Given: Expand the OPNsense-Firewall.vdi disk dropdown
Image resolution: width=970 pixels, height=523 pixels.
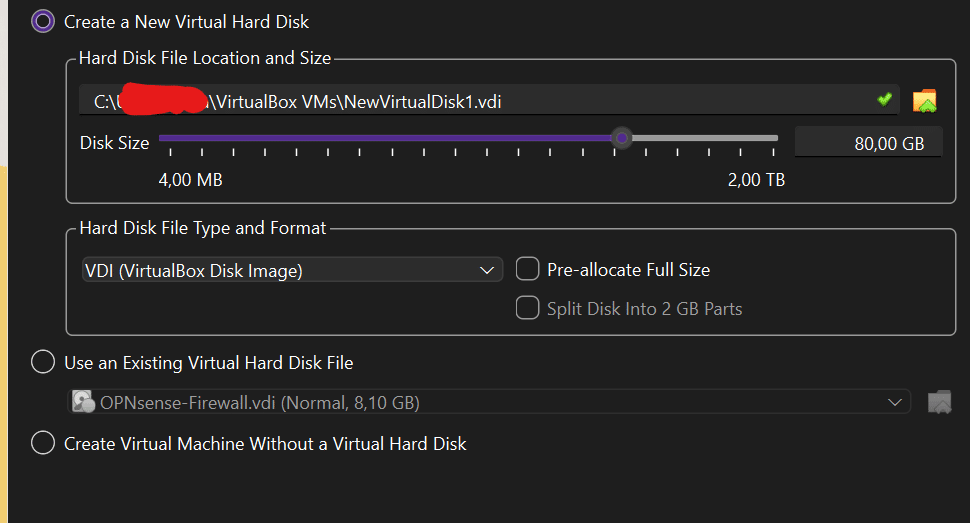Looking at the screenshot, I should pos(490,402).
